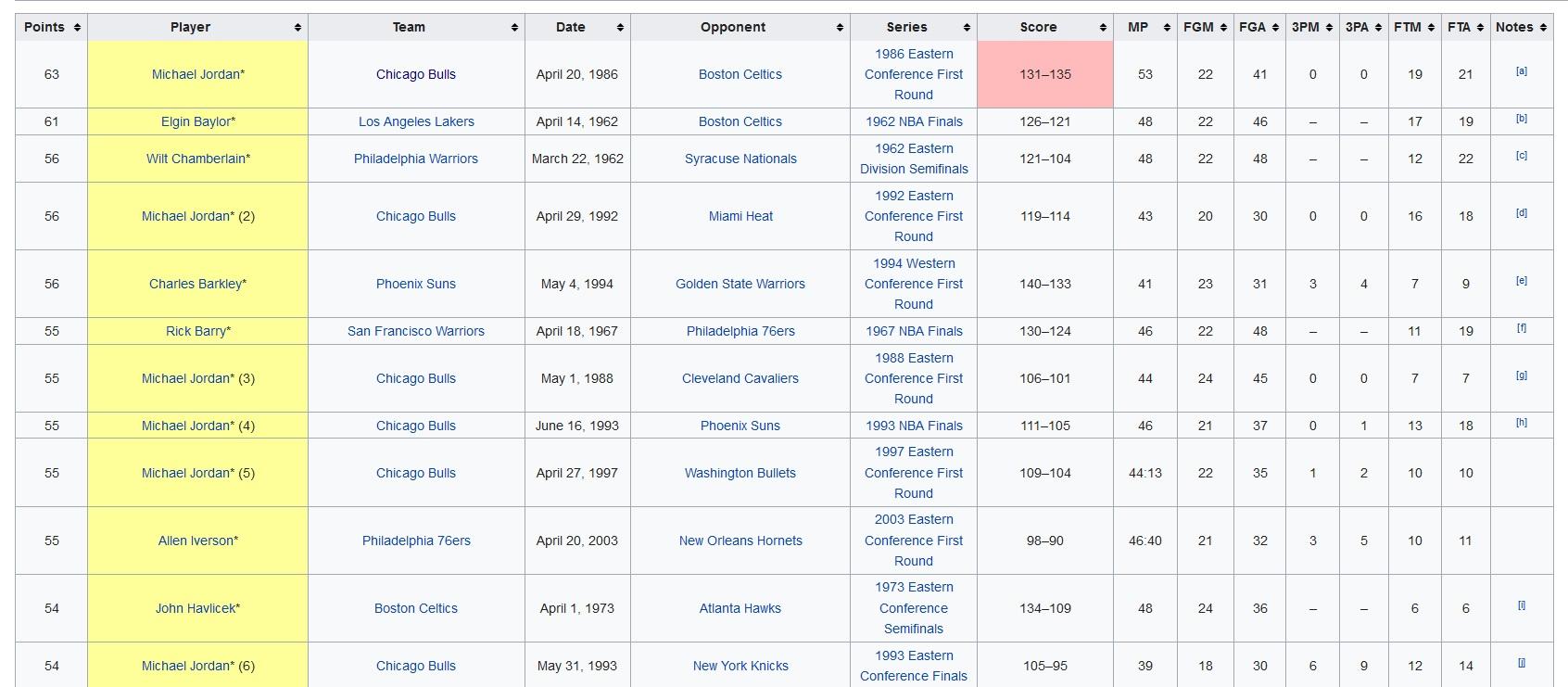Open the 1993 NBA Finals series link
The width and height of the screenshot is (1568, 687).
pos(914,426)
